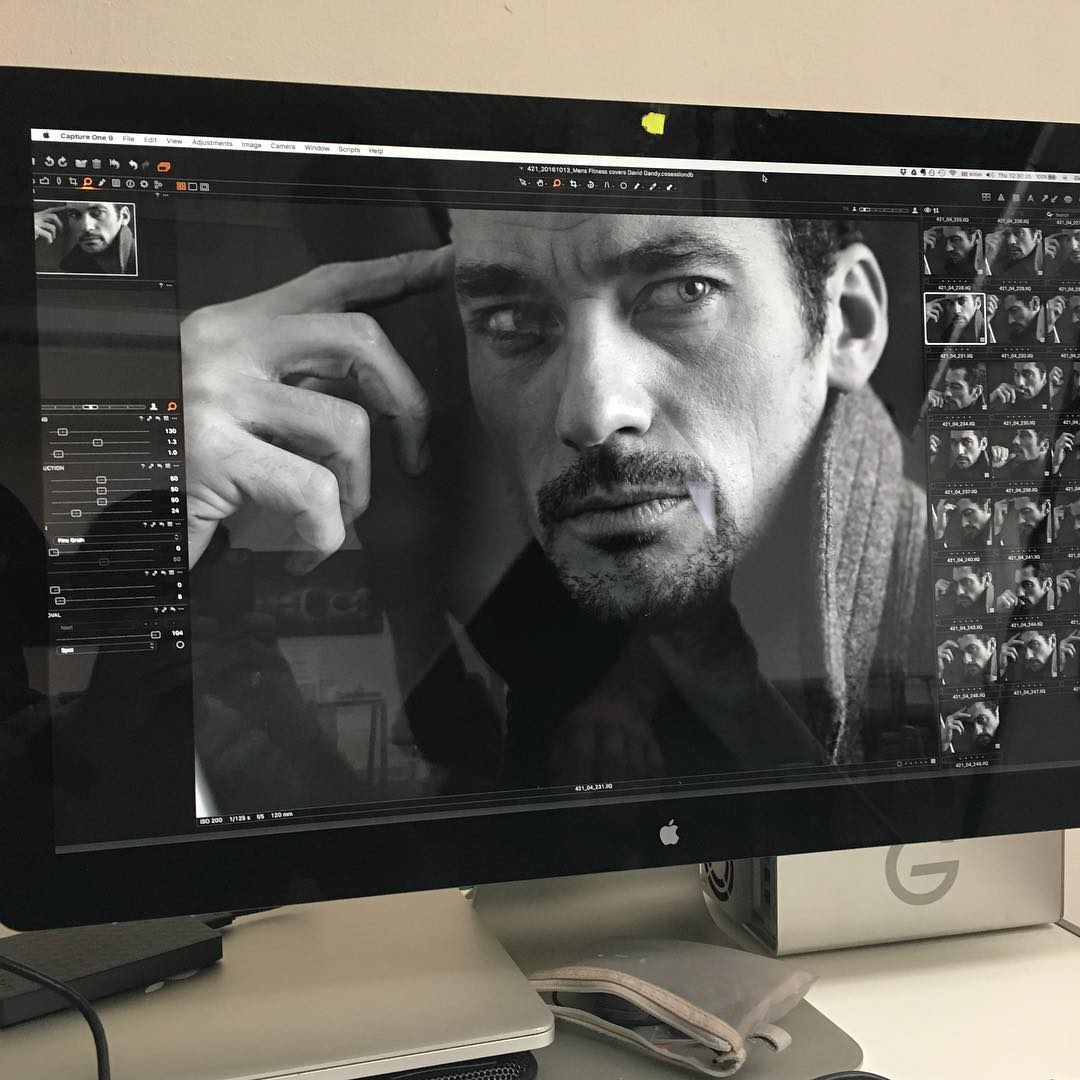This screenshot has width=1080, height=1080.
Task: Open the Details tool tab magnifier icon
Action: [88, 183]
